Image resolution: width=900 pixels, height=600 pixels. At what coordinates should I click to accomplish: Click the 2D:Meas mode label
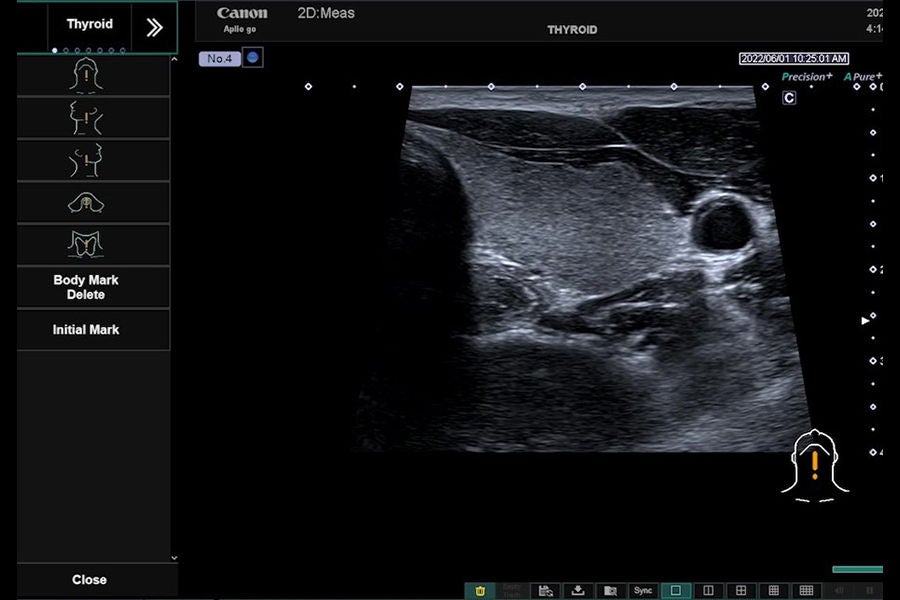tap(326, 13)
